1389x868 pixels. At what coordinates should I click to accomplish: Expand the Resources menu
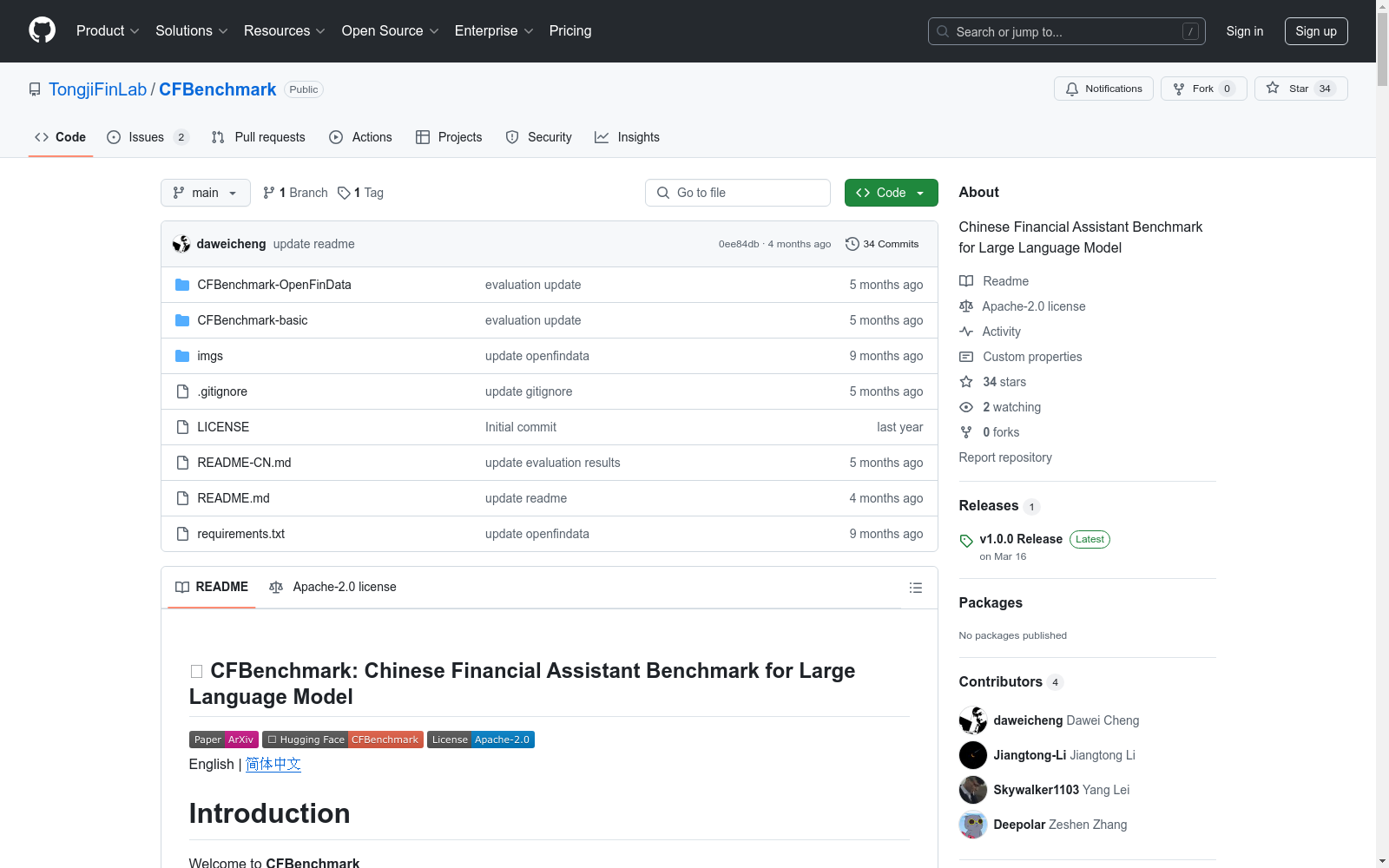point(285,30)
